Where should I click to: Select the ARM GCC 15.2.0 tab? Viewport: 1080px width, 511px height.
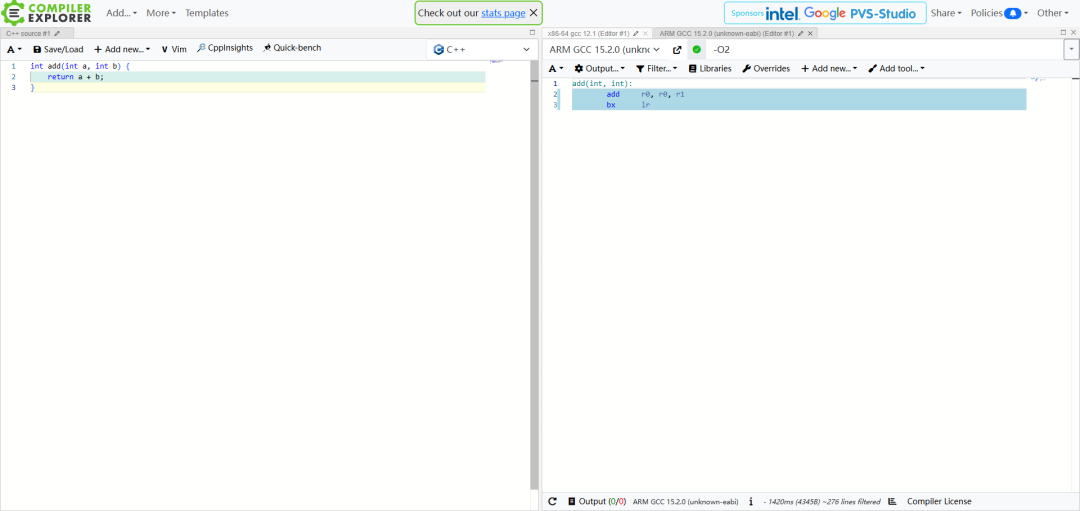(727, 33)
